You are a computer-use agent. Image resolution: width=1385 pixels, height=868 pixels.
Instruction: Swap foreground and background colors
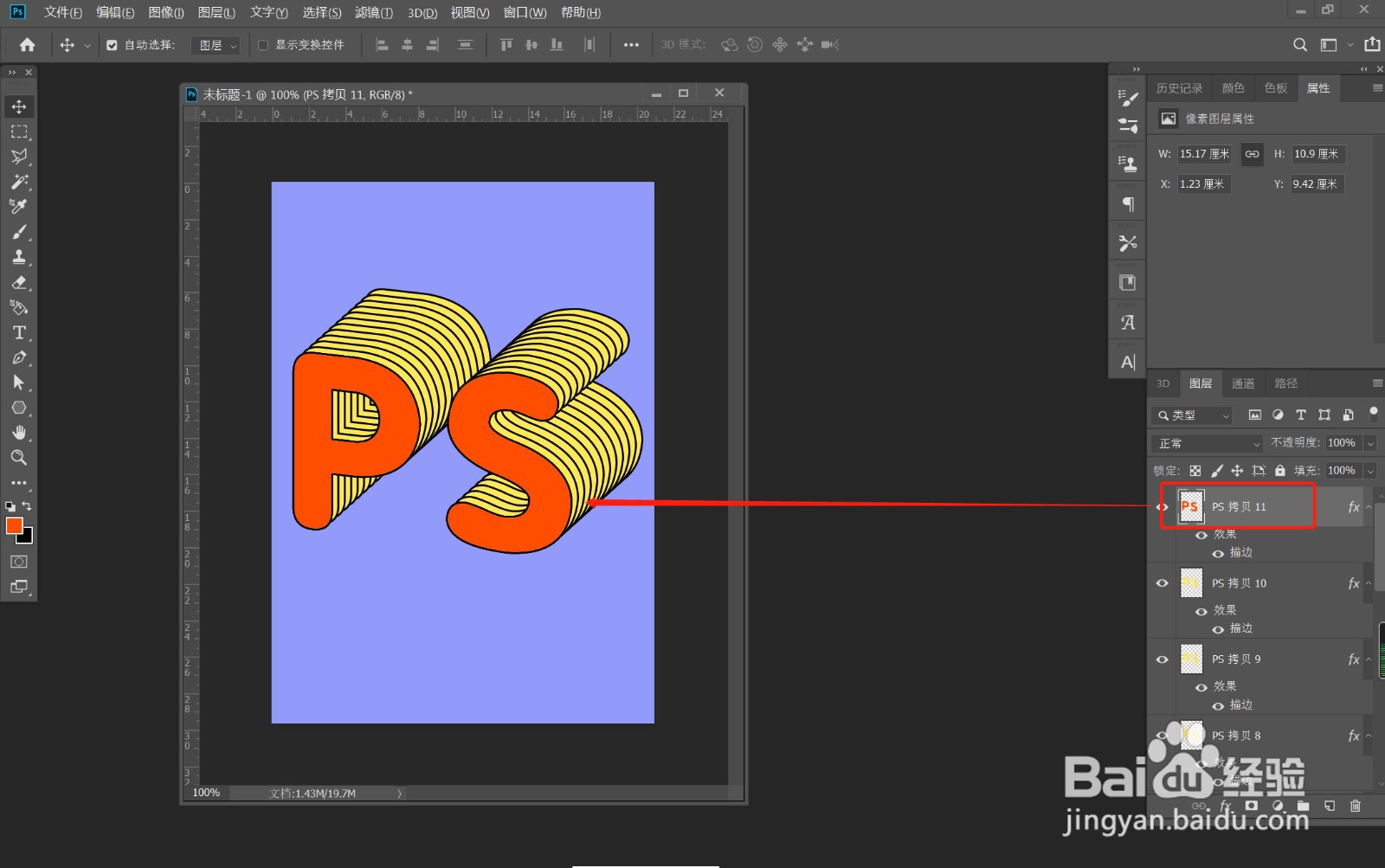pos(27,506)
